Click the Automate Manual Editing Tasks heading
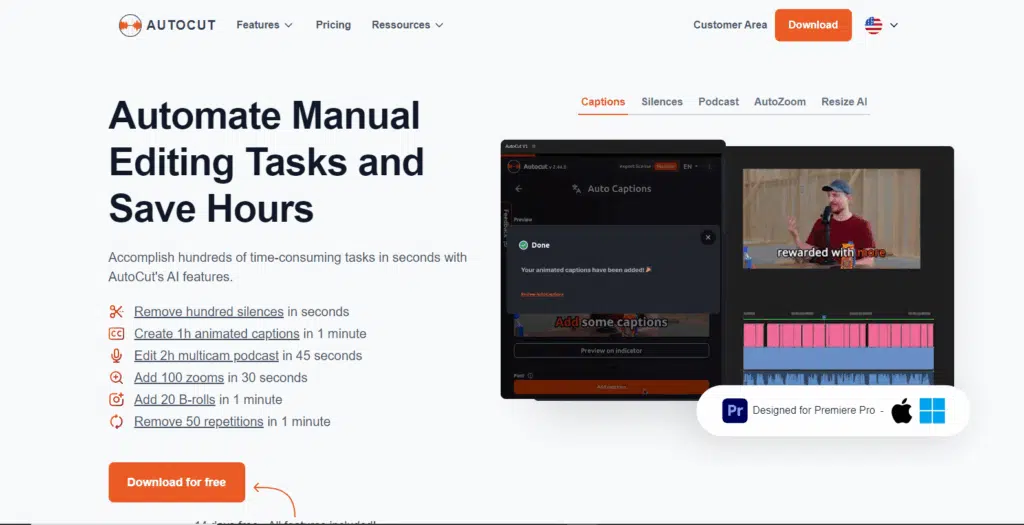 (x=266, y=161)
